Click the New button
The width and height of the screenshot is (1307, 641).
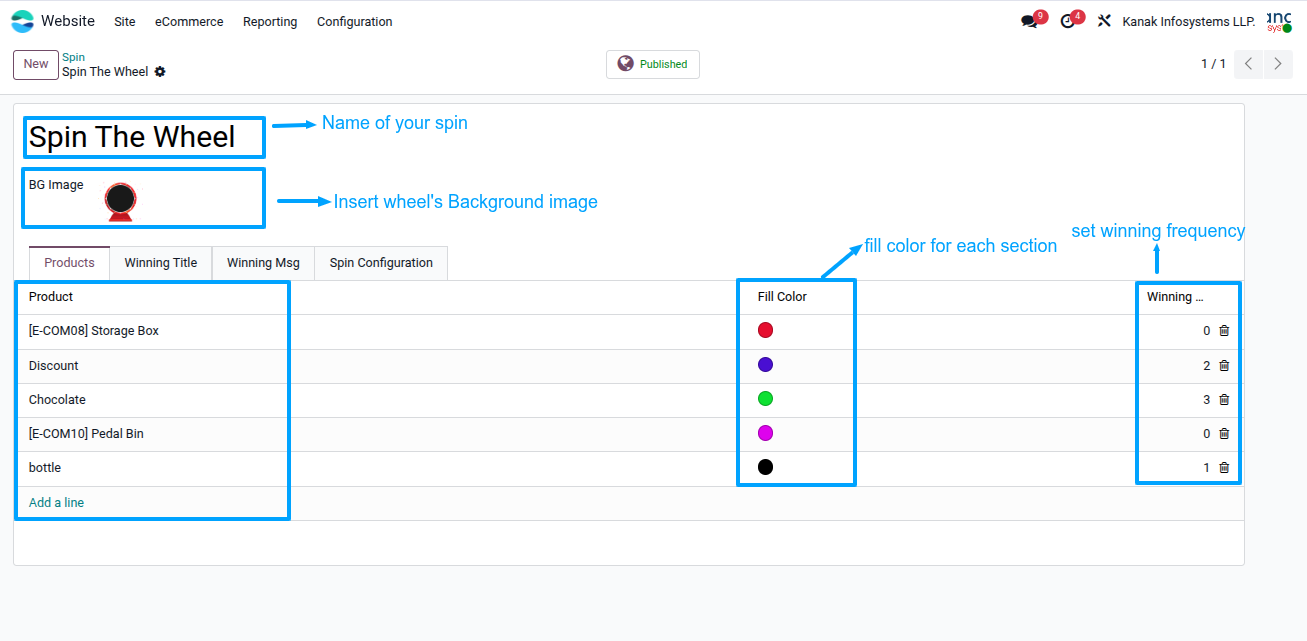(36, 64)
